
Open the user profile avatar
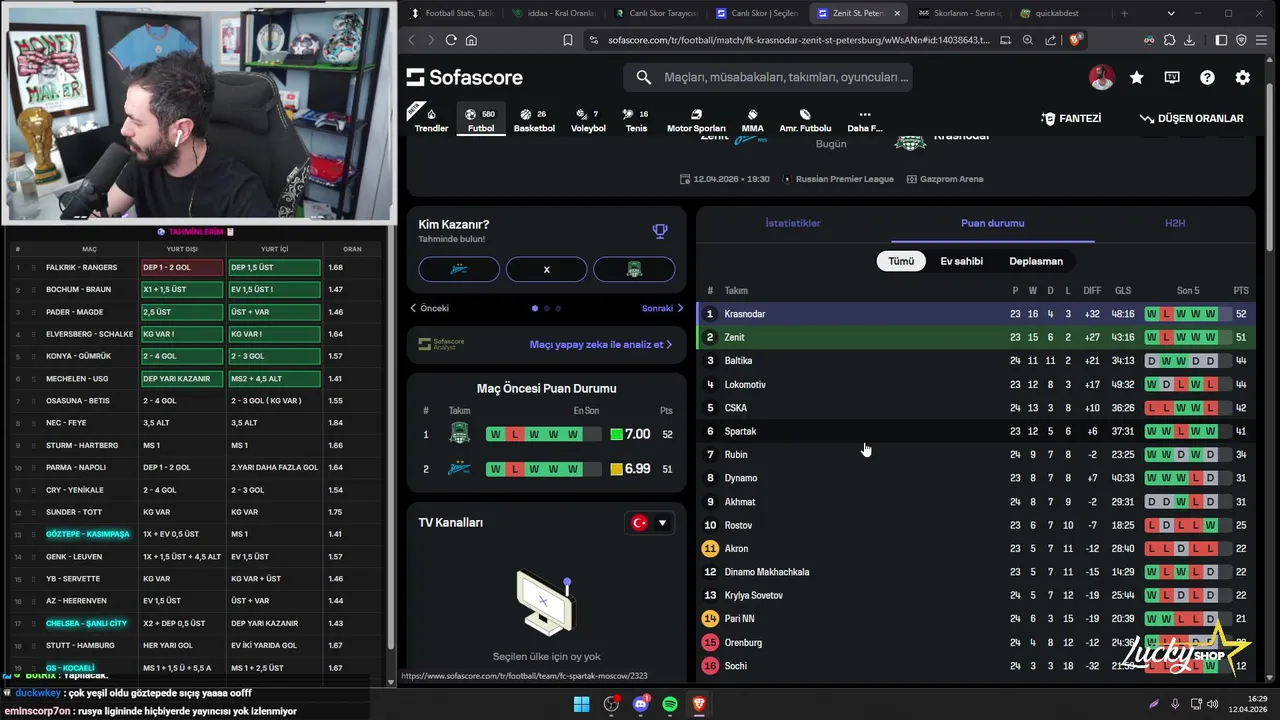click(x=1101, y=77)
